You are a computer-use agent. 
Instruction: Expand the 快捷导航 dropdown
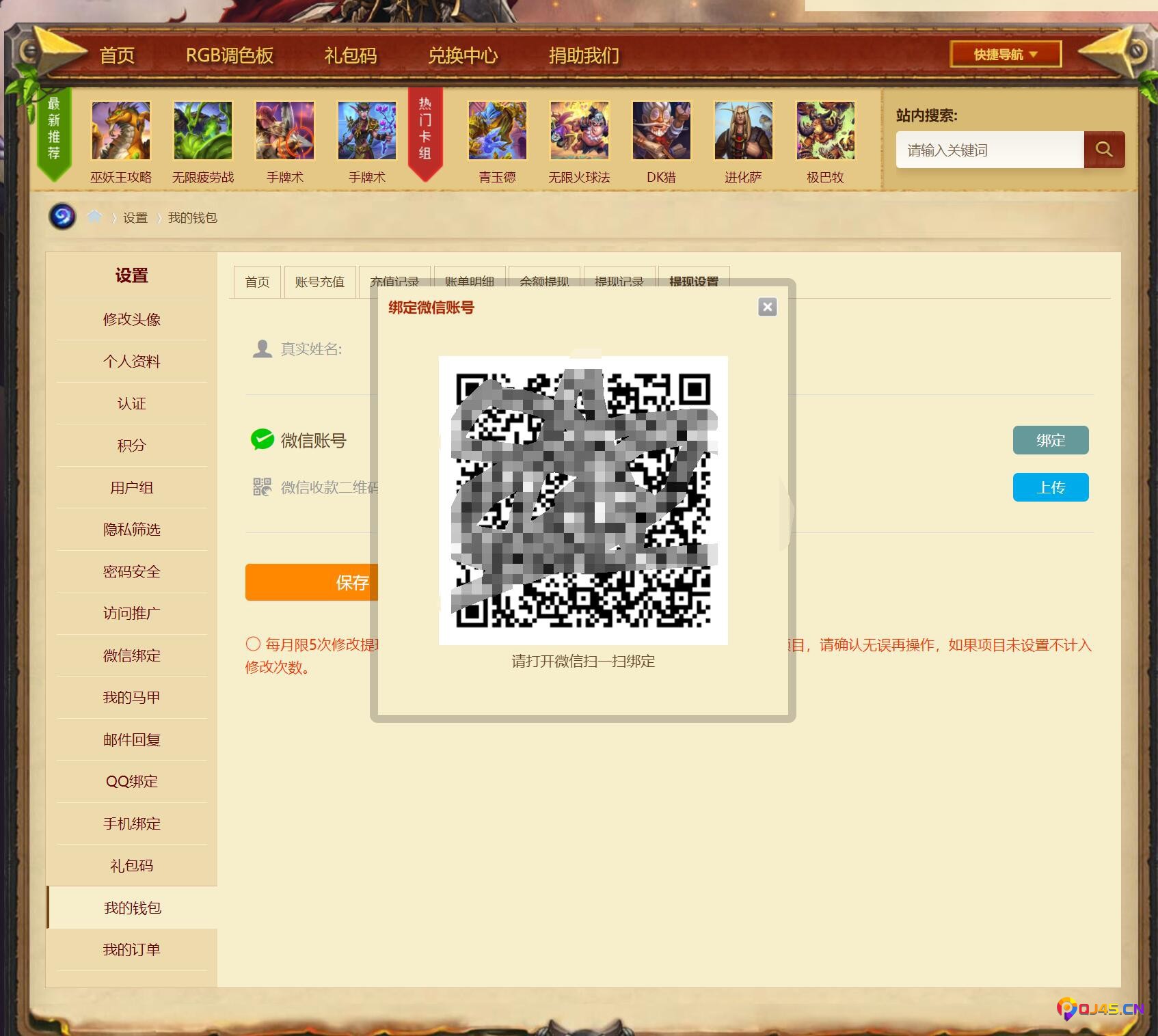[1005, 55]
